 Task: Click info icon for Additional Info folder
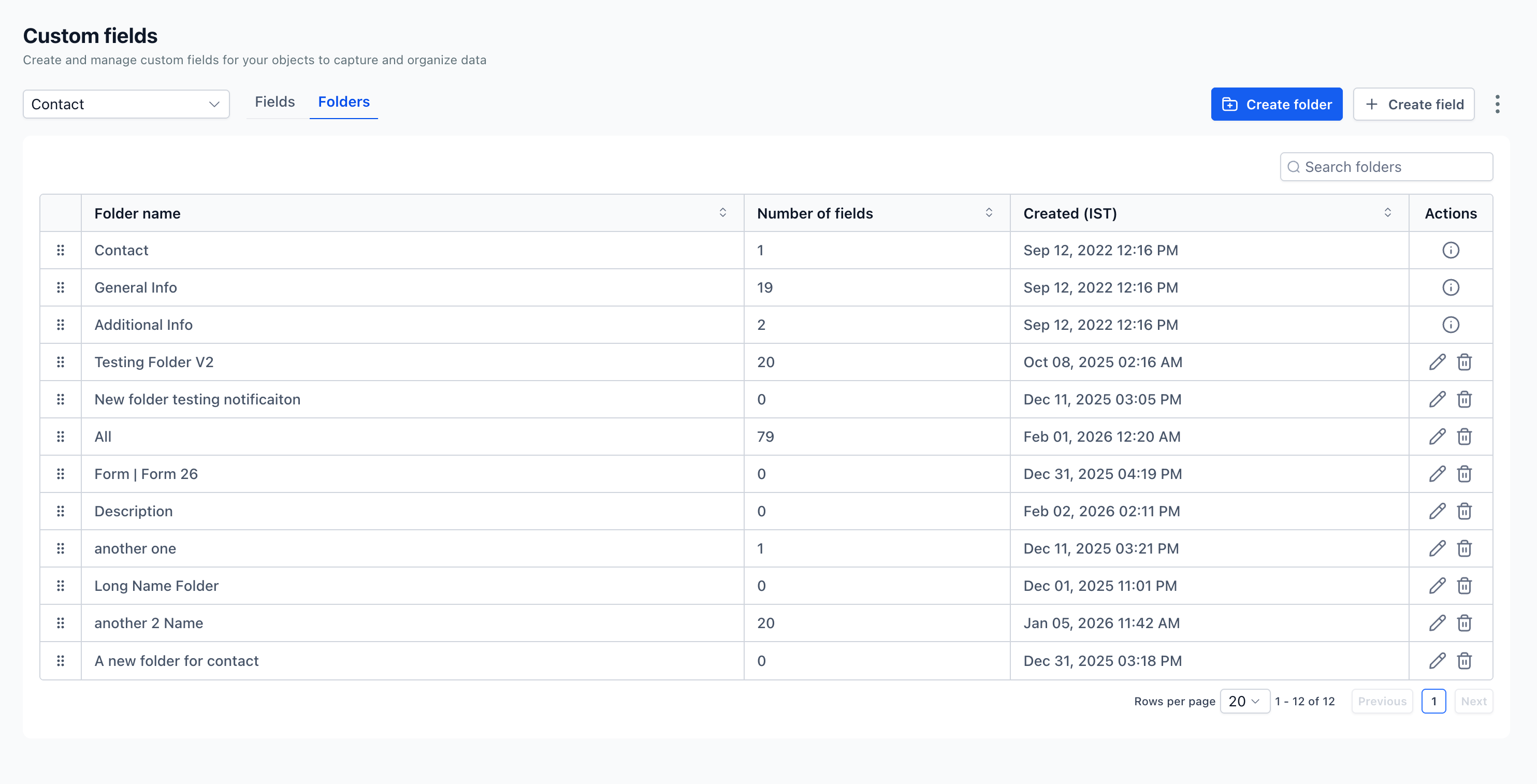click(1451, 325)
